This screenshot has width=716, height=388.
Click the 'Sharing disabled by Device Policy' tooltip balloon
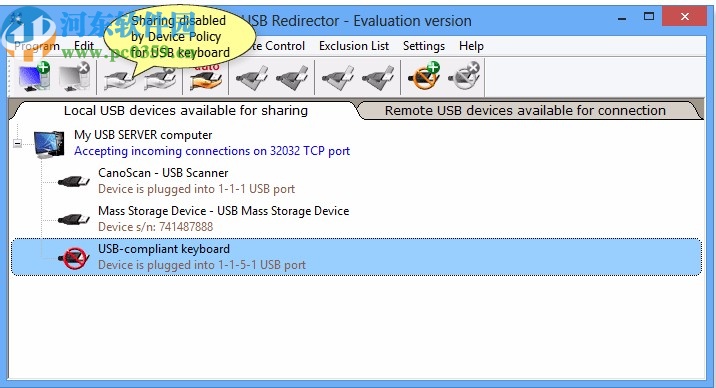click(179, 37)
